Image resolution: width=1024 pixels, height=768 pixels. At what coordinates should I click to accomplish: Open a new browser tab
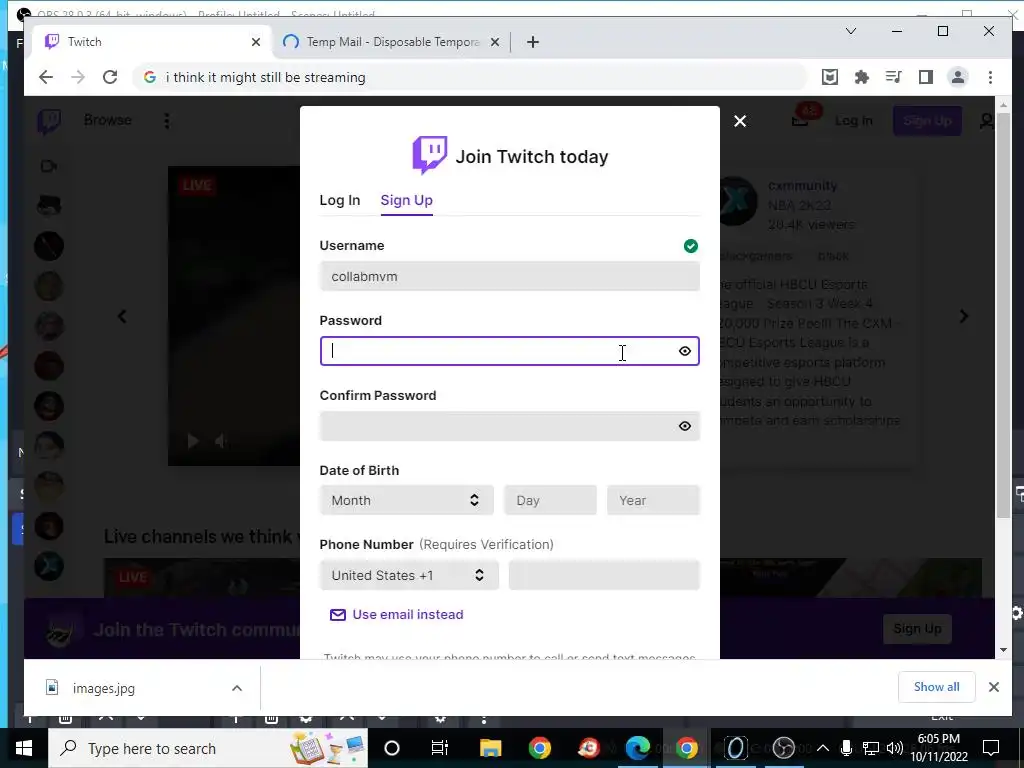pyautogui.click(x=533, y=42)
